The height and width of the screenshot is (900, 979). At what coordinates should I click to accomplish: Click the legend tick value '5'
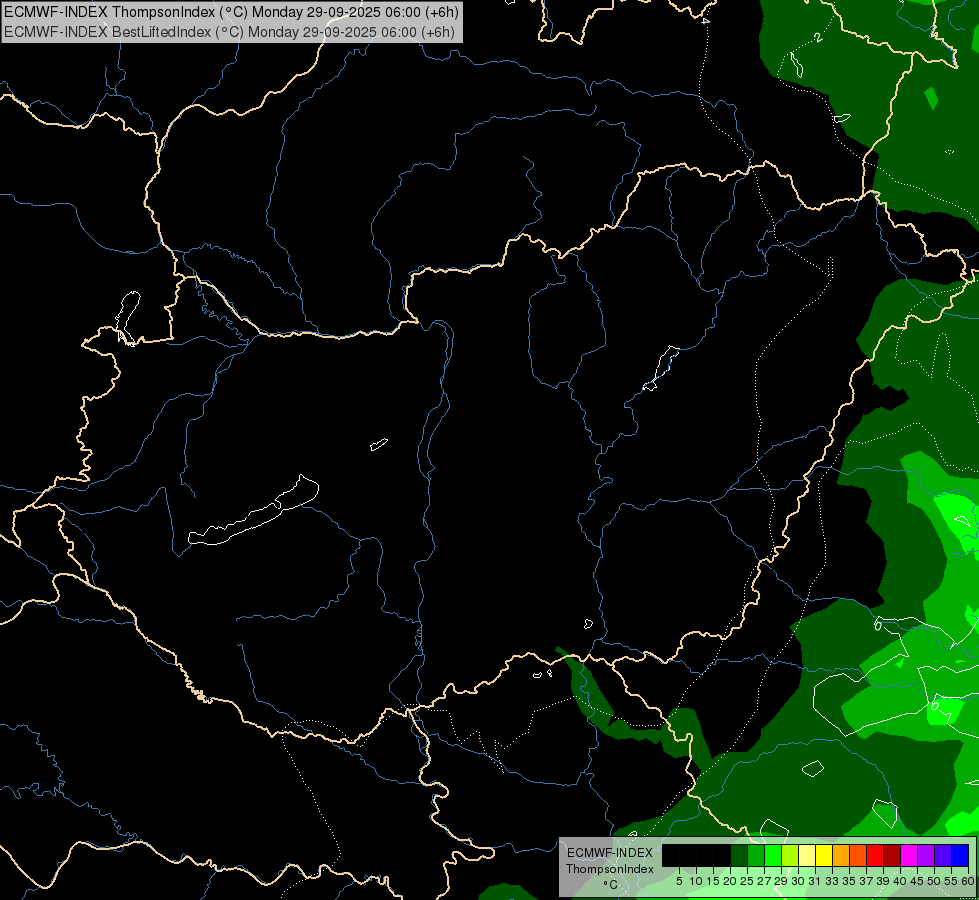(679, 881)
